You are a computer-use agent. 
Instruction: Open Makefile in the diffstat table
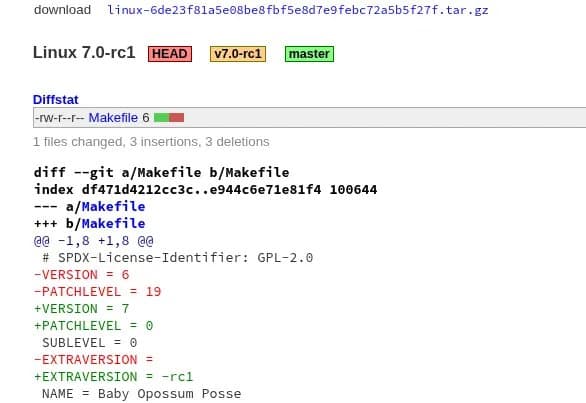[113, 118]
